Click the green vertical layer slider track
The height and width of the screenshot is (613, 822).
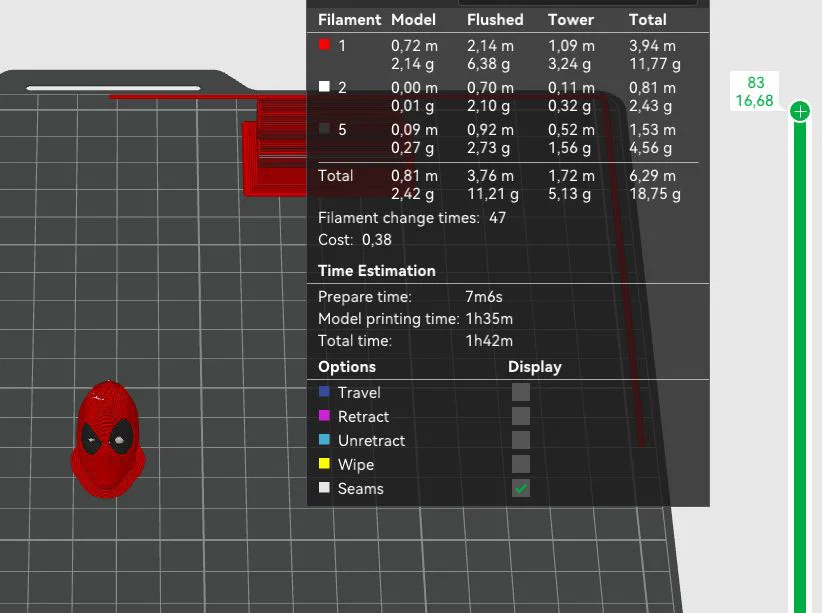pyautogui.click(x=800, y=367)
